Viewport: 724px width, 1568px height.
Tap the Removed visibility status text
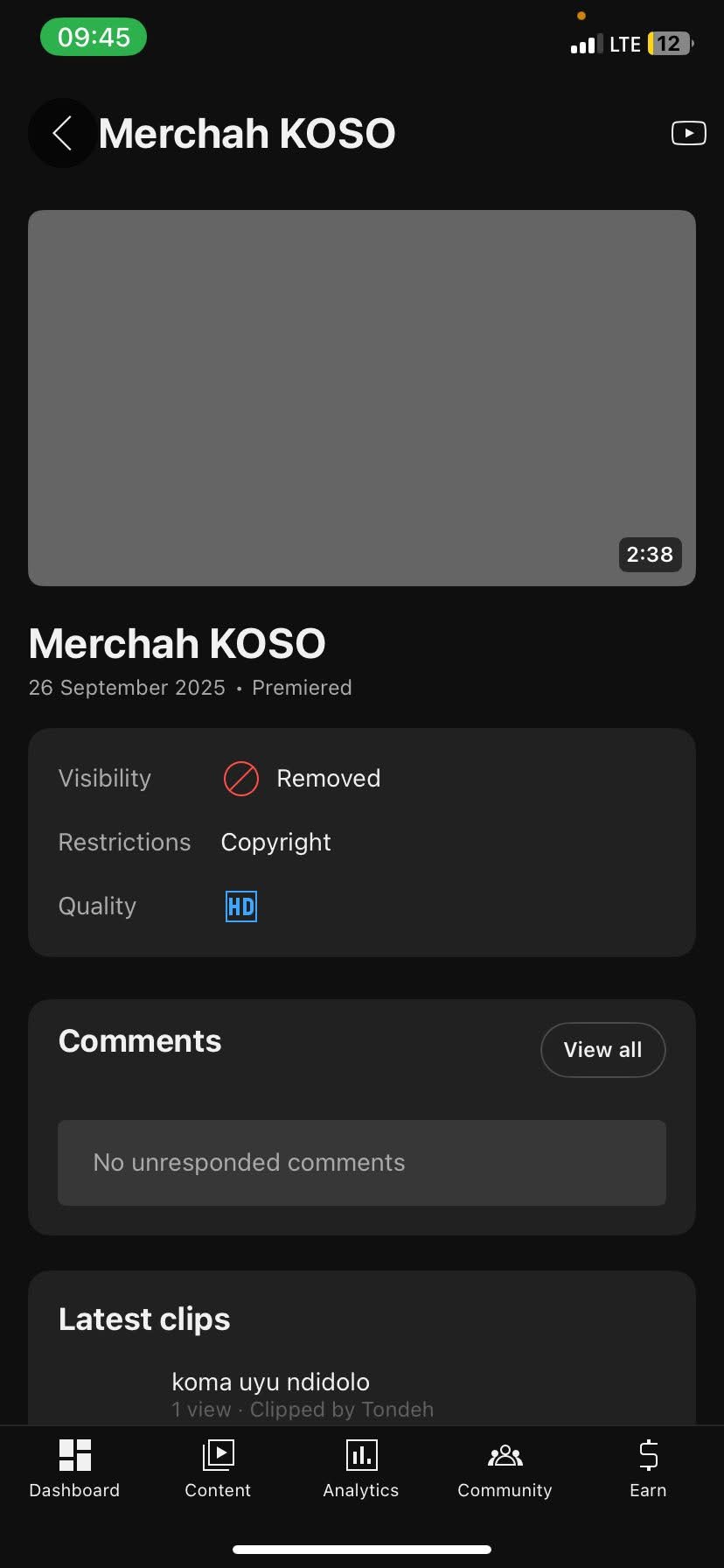click(x=328, y=779)
